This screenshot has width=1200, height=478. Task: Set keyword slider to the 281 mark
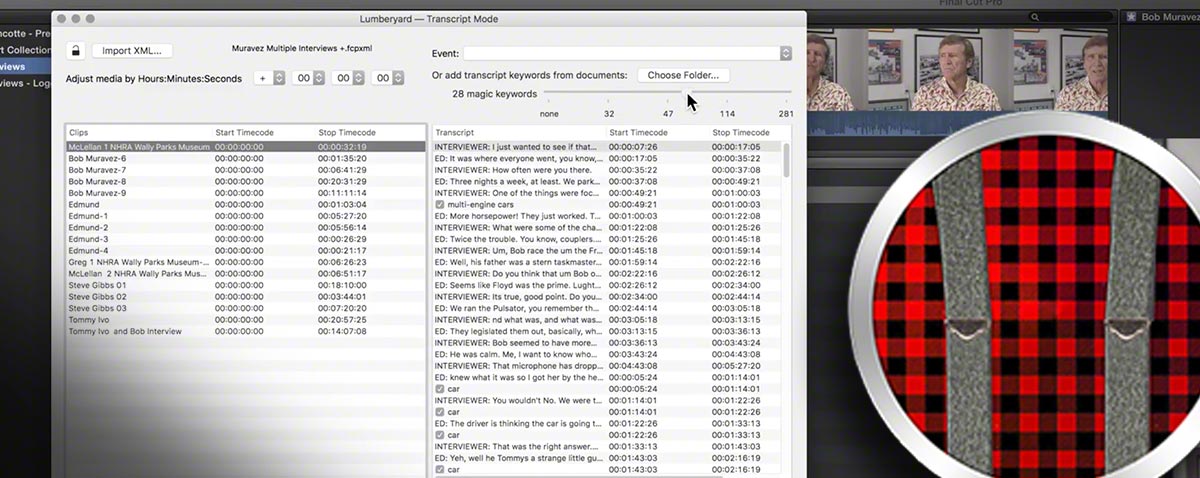785,113
